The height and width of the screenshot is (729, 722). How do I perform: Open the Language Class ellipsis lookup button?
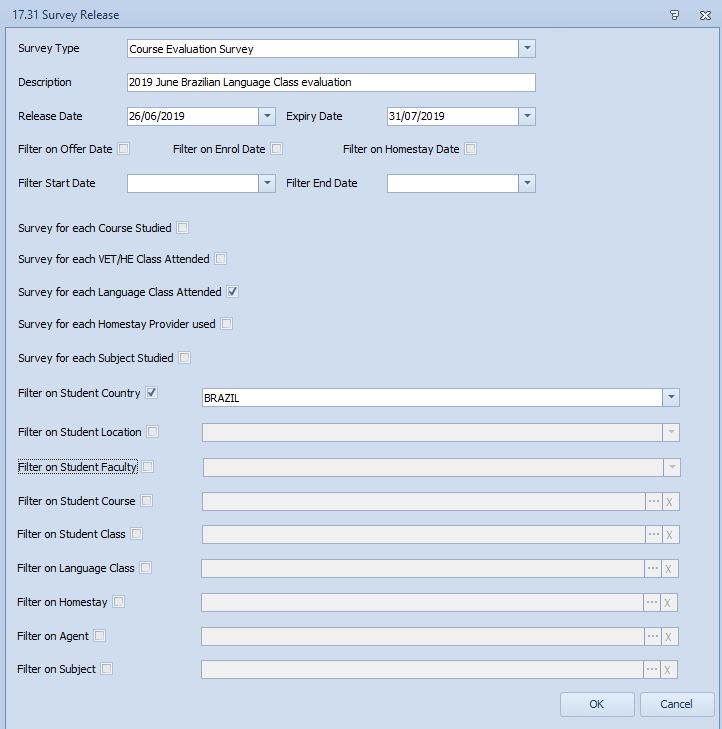coord(653,569)
